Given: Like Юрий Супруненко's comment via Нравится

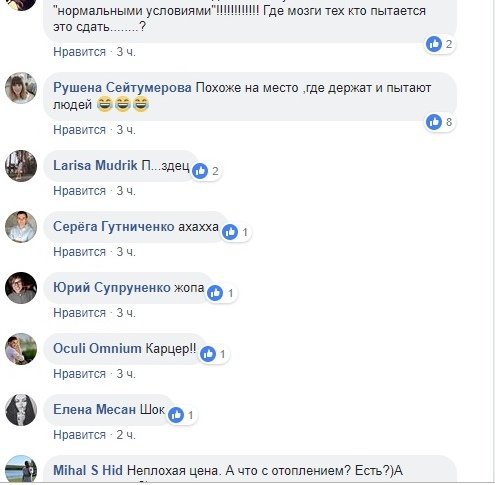Looking at the screenshot, I should point(79,313).
